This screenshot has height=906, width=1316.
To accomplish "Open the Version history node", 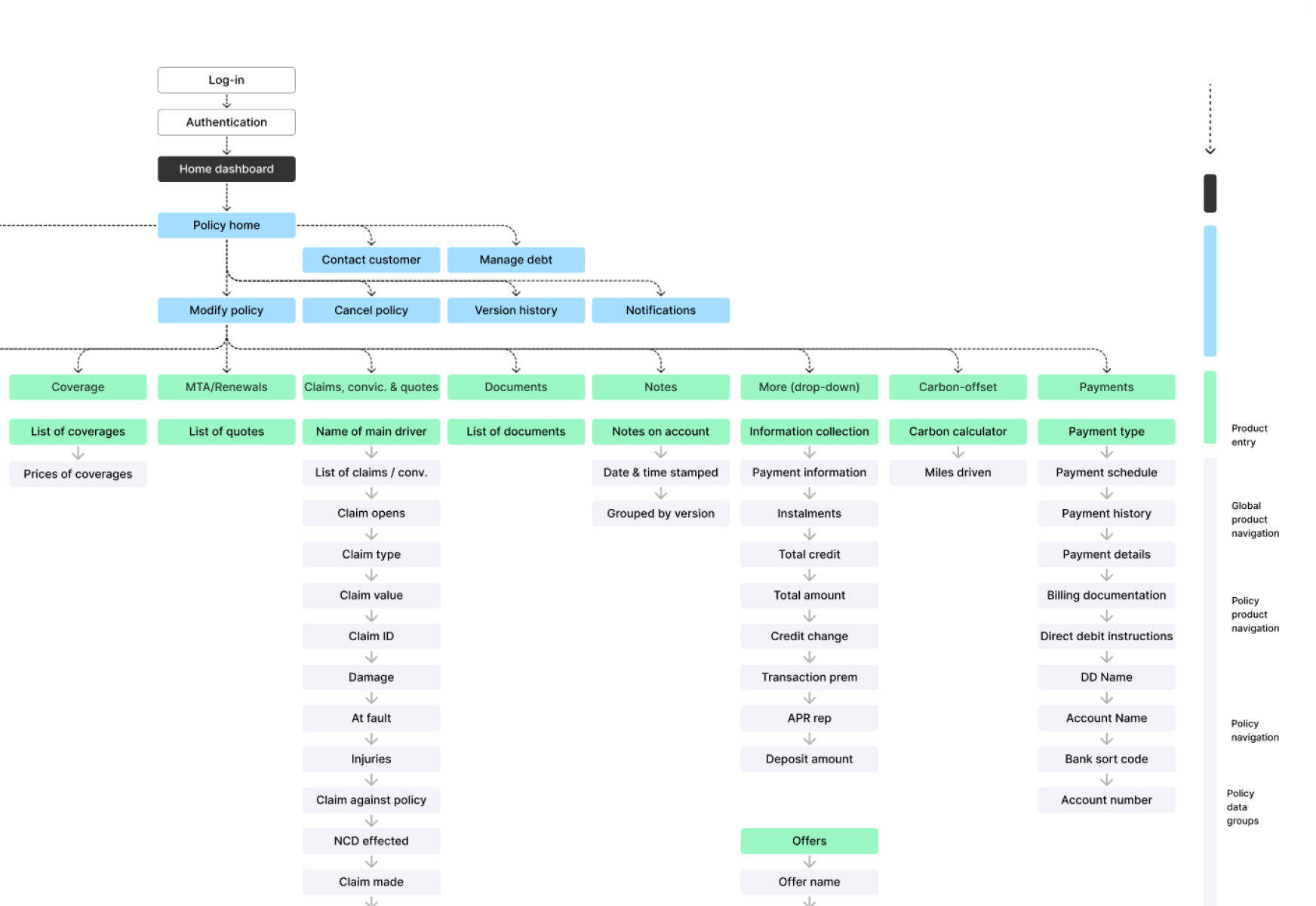I will (x=515, y=310).
